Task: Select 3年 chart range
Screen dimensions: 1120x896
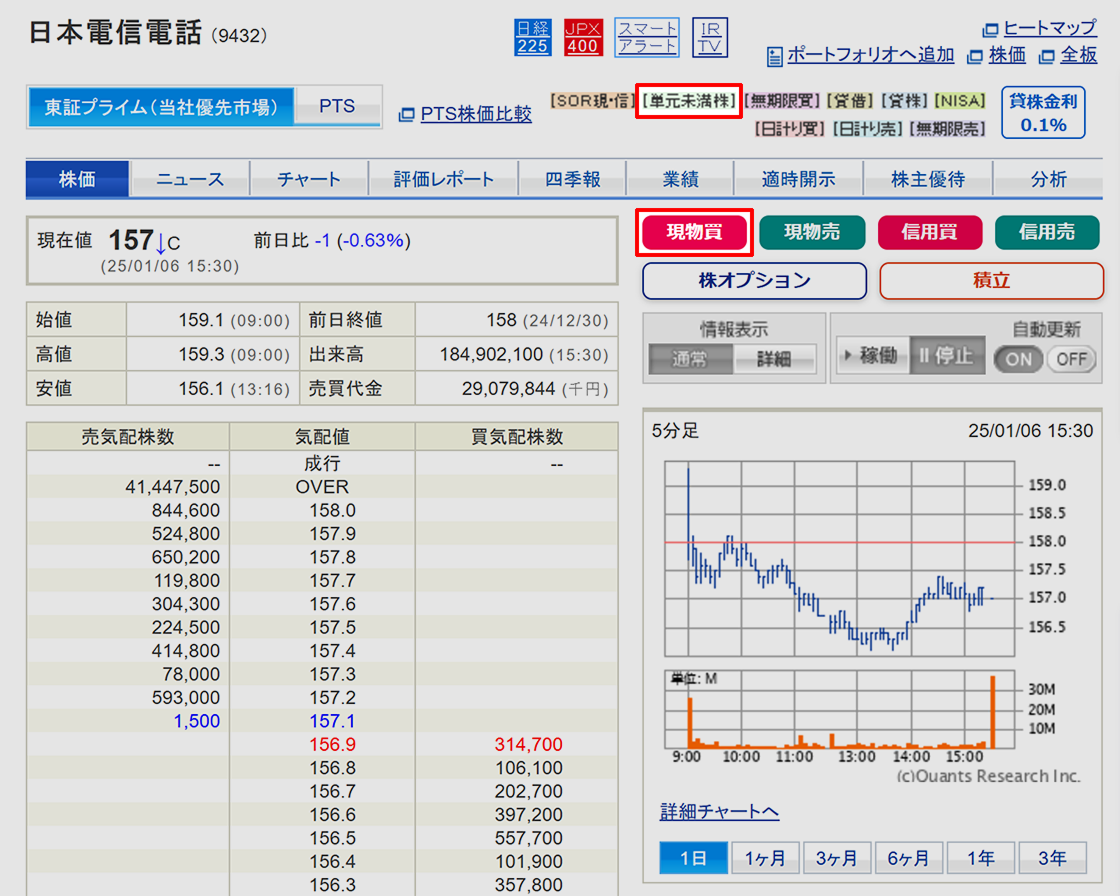Action: [1052, 857]
